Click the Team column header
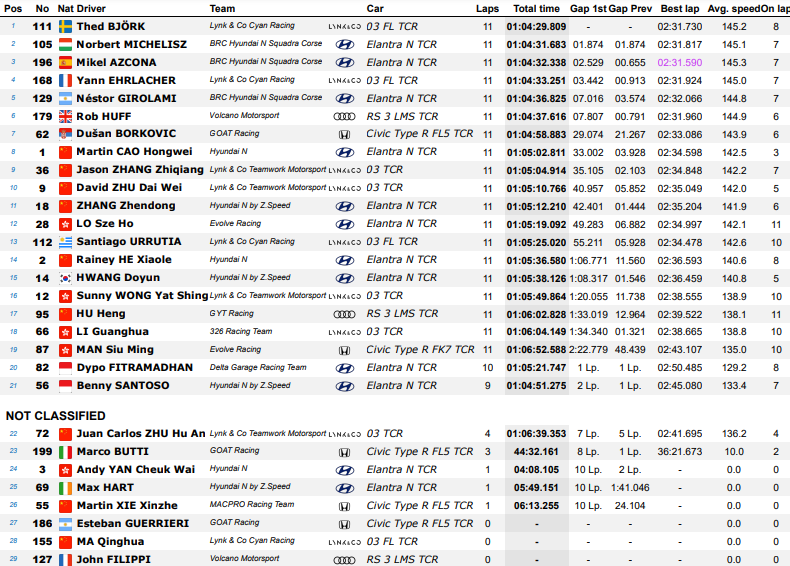 pos(222,9)
